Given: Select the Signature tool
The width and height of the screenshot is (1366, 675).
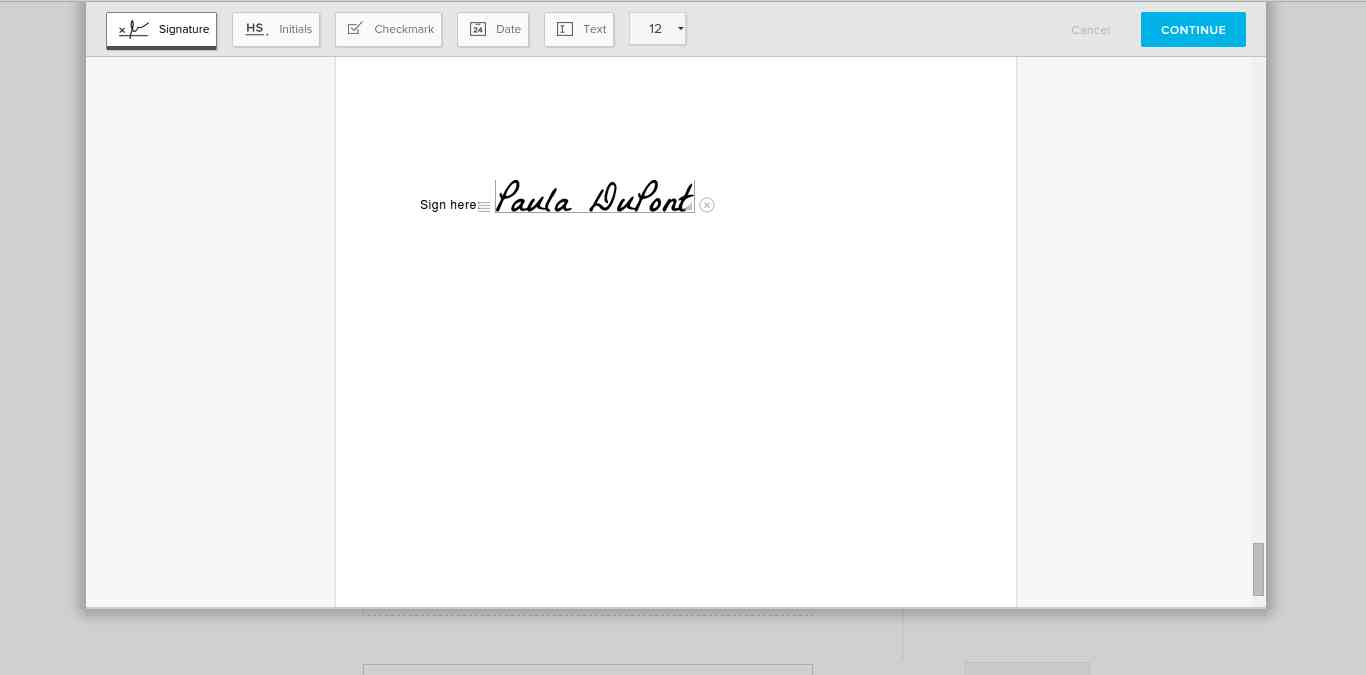Looking at the screenshot, I should tap(161, 30).
